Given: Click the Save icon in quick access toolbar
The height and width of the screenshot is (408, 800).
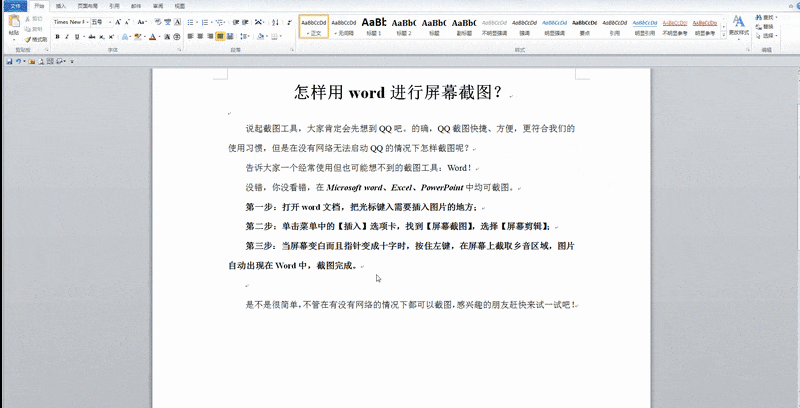Looking at the screenshot, I should click(x=9, y=61).
